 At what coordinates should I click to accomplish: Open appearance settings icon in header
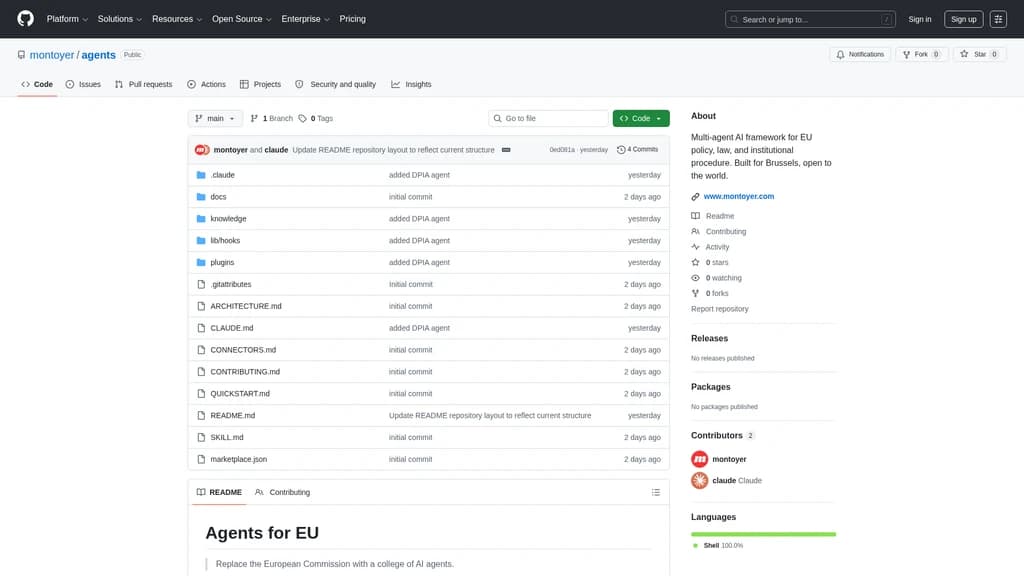point(998,19)
